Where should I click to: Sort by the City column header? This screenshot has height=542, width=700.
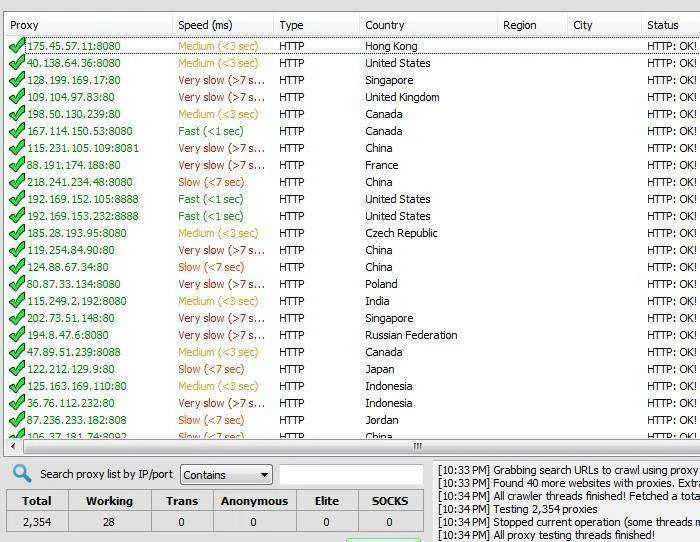(604, 25)
